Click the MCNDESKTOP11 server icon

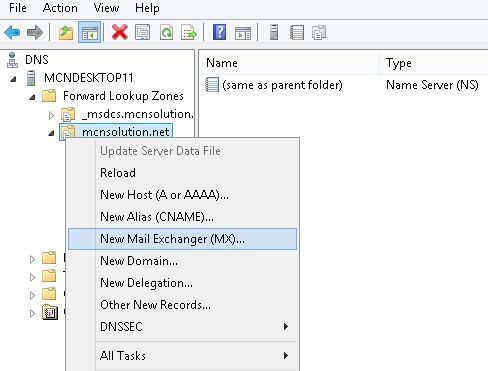click(31, 78)
